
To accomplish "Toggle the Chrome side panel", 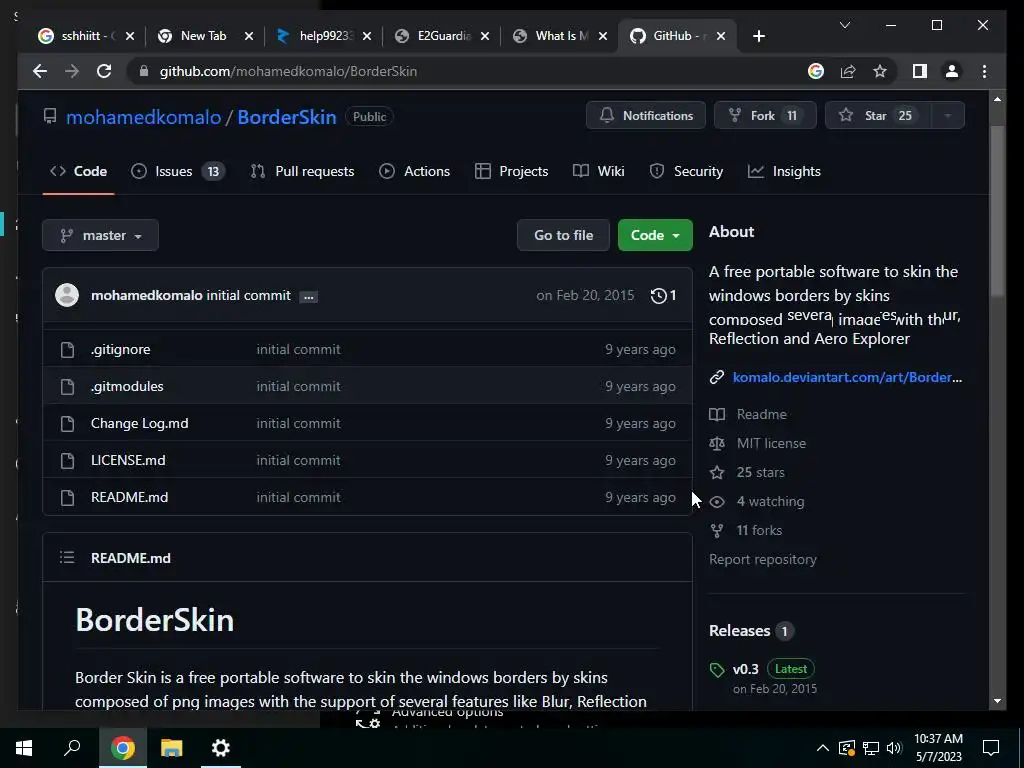I will [x=920, y=71].
